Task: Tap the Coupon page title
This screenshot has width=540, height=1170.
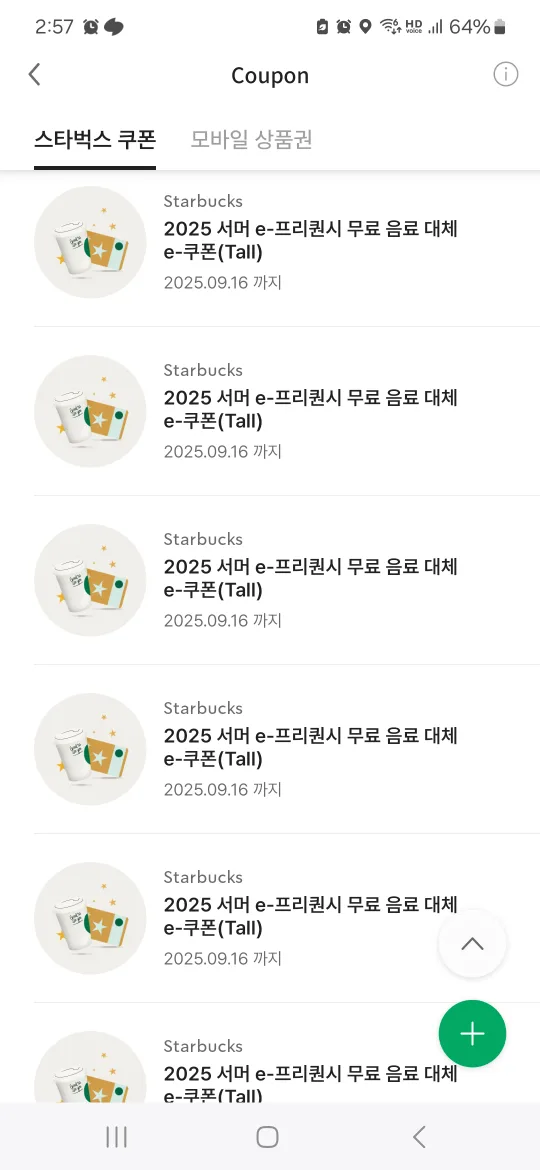Action: pyautogui.click(x=270, y=75)
